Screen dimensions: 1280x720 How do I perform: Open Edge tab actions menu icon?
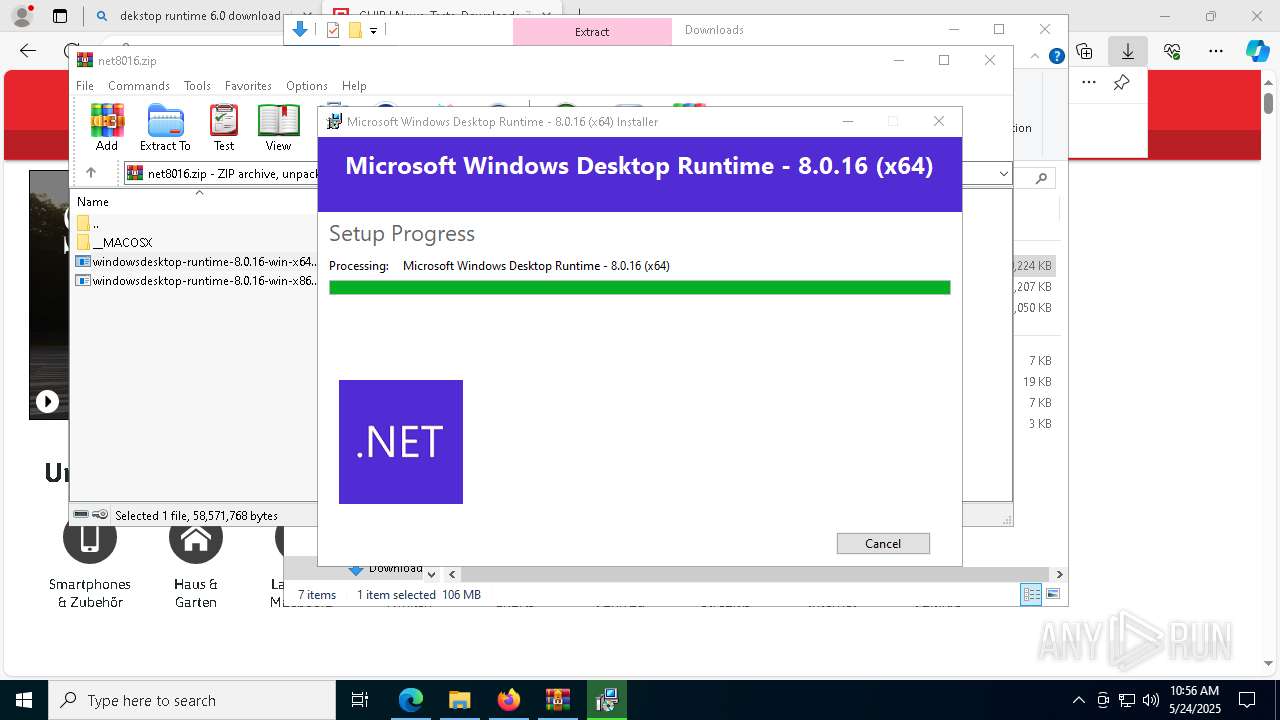click(x=60, y=16)
